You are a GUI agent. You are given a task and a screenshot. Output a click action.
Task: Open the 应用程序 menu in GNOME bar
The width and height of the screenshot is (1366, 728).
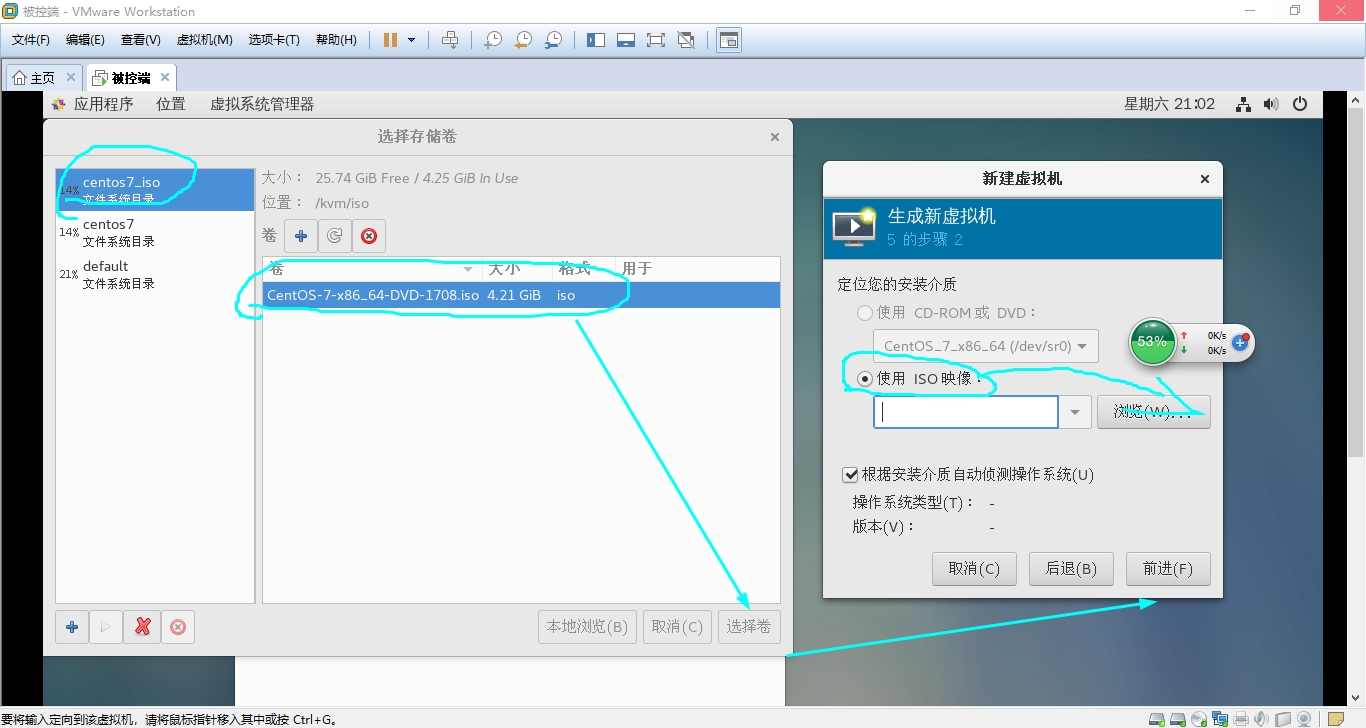pyautogui.click(x=103, y=104)
